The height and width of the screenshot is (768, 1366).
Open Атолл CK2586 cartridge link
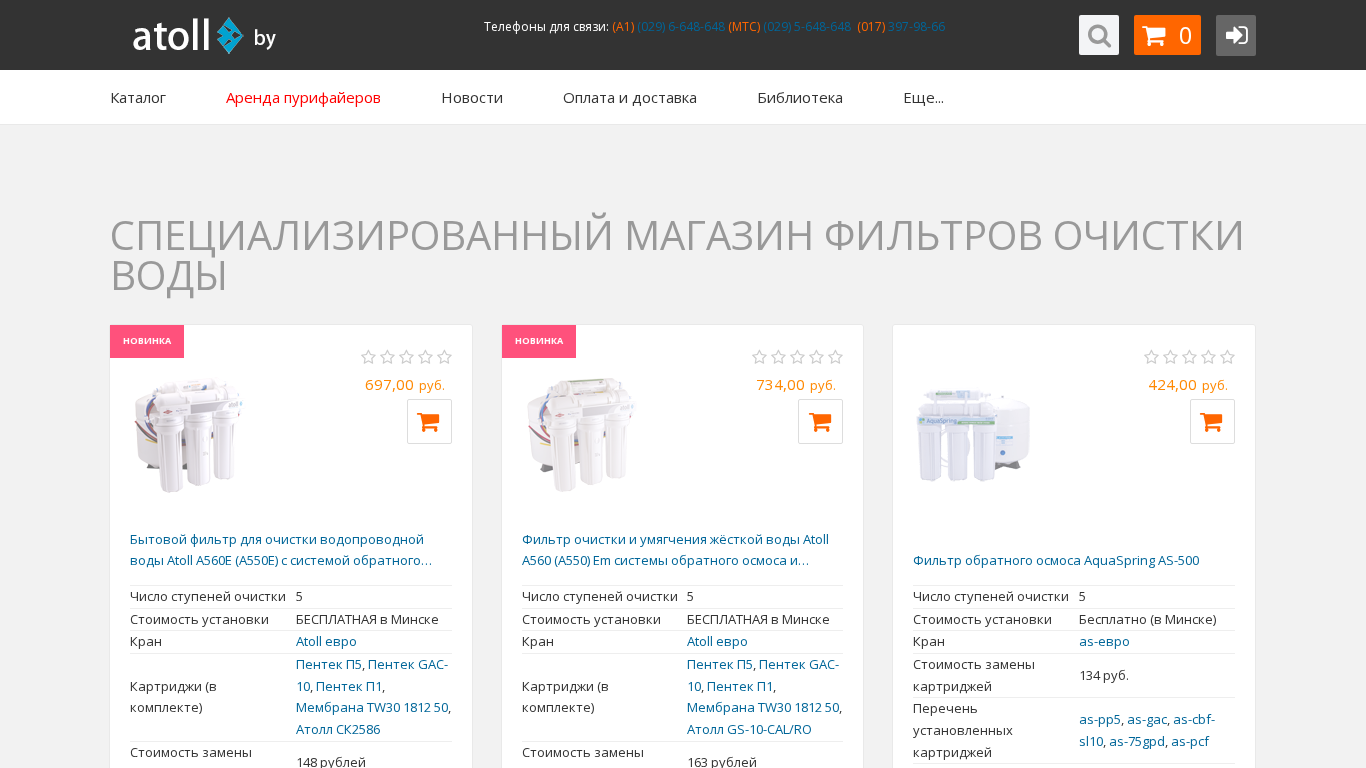click(338, 730)
